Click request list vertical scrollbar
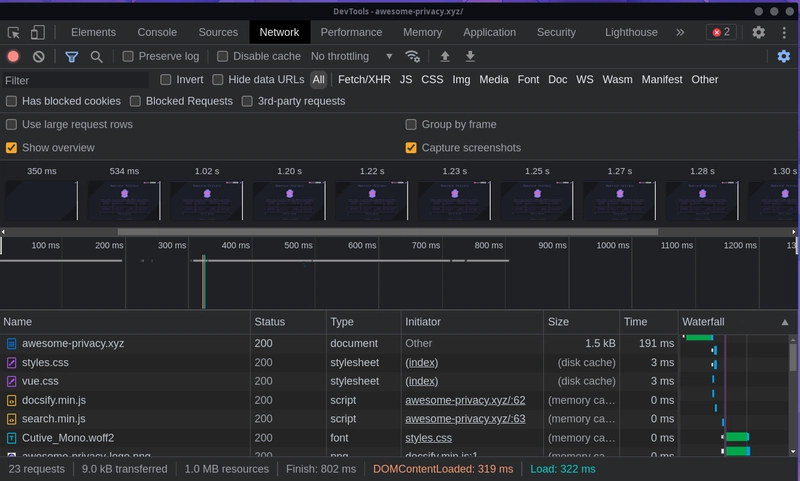The image size is (800, 481). pyautogui.click(x=792, y=357)
